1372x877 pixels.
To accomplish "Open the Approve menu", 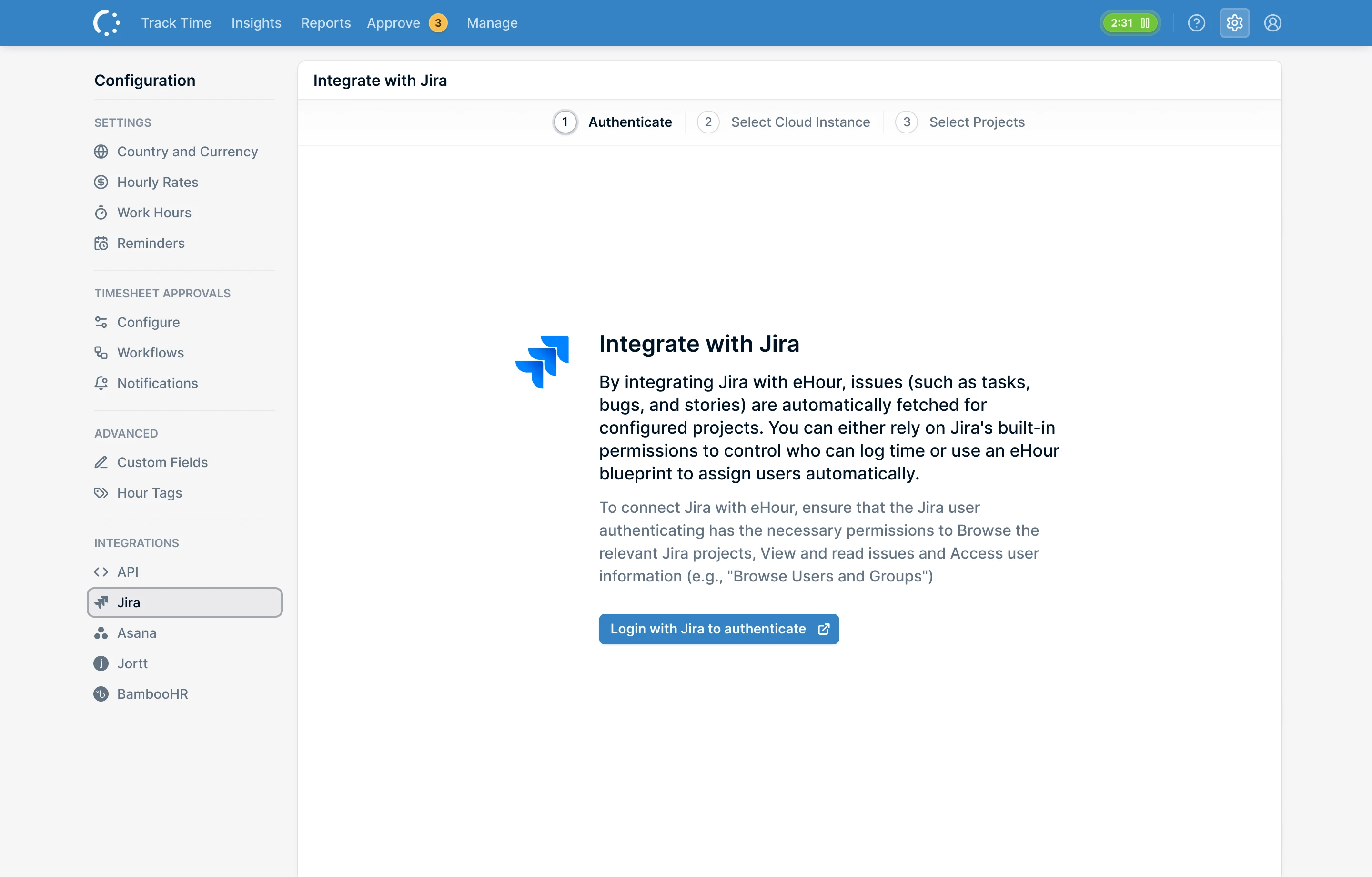I will pyautogui.click(x=393, y=23).
